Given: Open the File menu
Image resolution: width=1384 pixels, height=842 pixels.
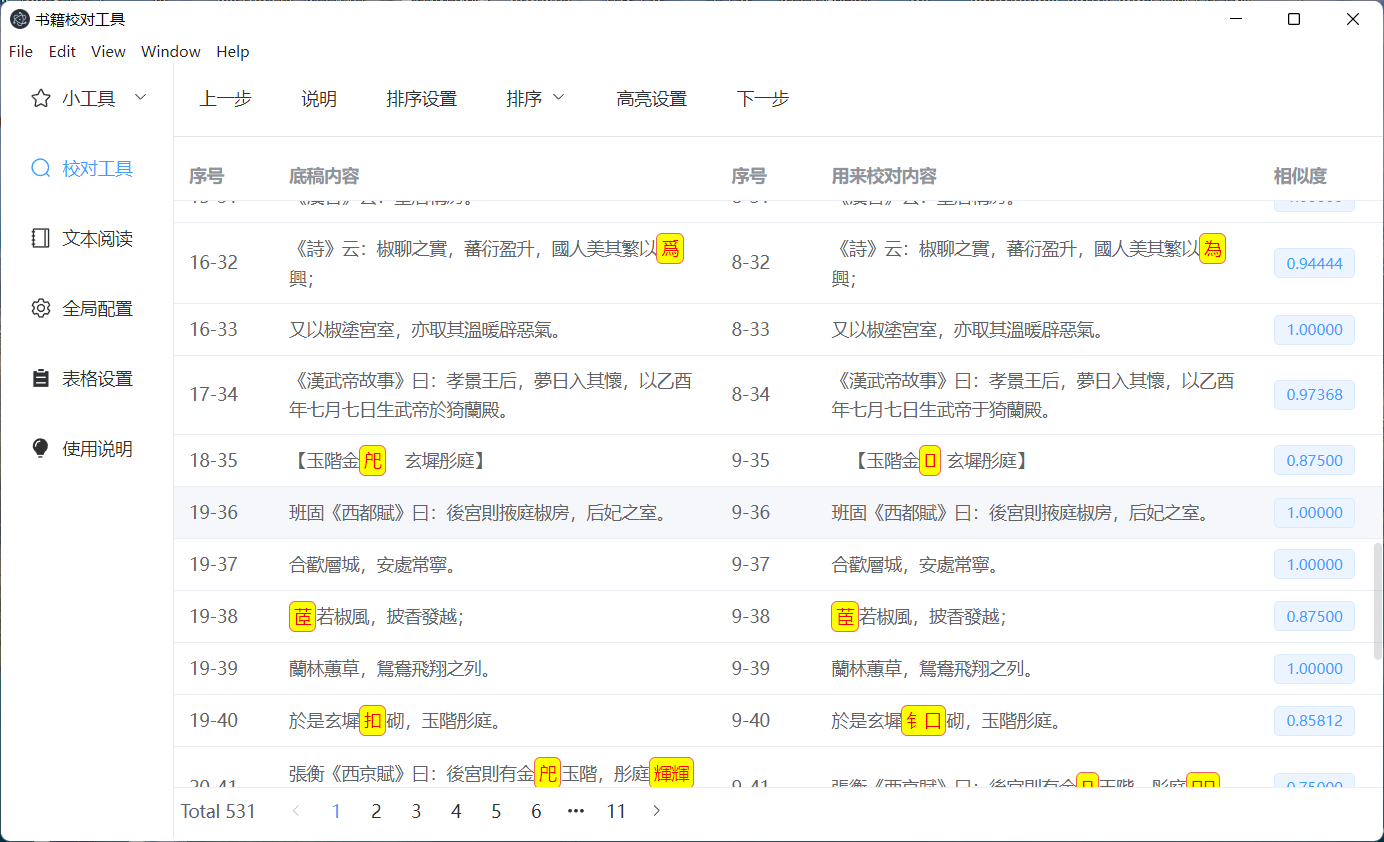Looking at the screenshot, I should click(20, 51).
